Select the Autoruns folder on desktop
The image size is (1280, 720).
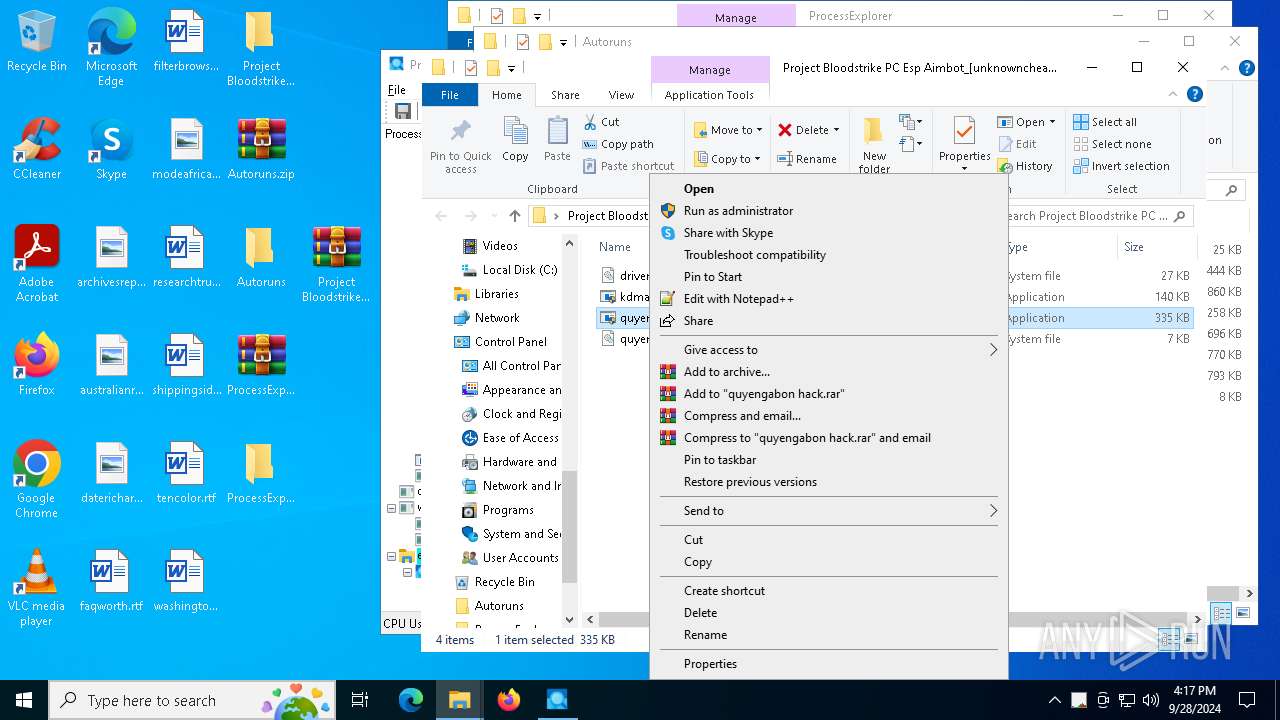pyautogui.click(x=261, y=257)
